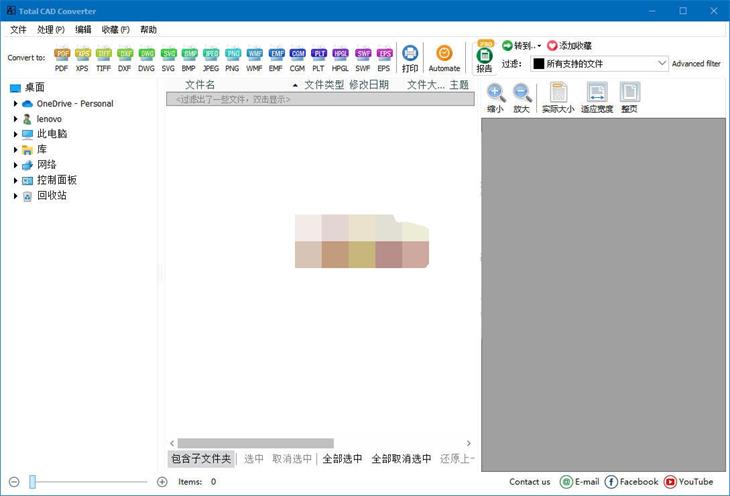Add current folder to favorites (添加收藏)
Image resolution: width=730 pixels, height=496 pixels.
(x=569, y=46)
